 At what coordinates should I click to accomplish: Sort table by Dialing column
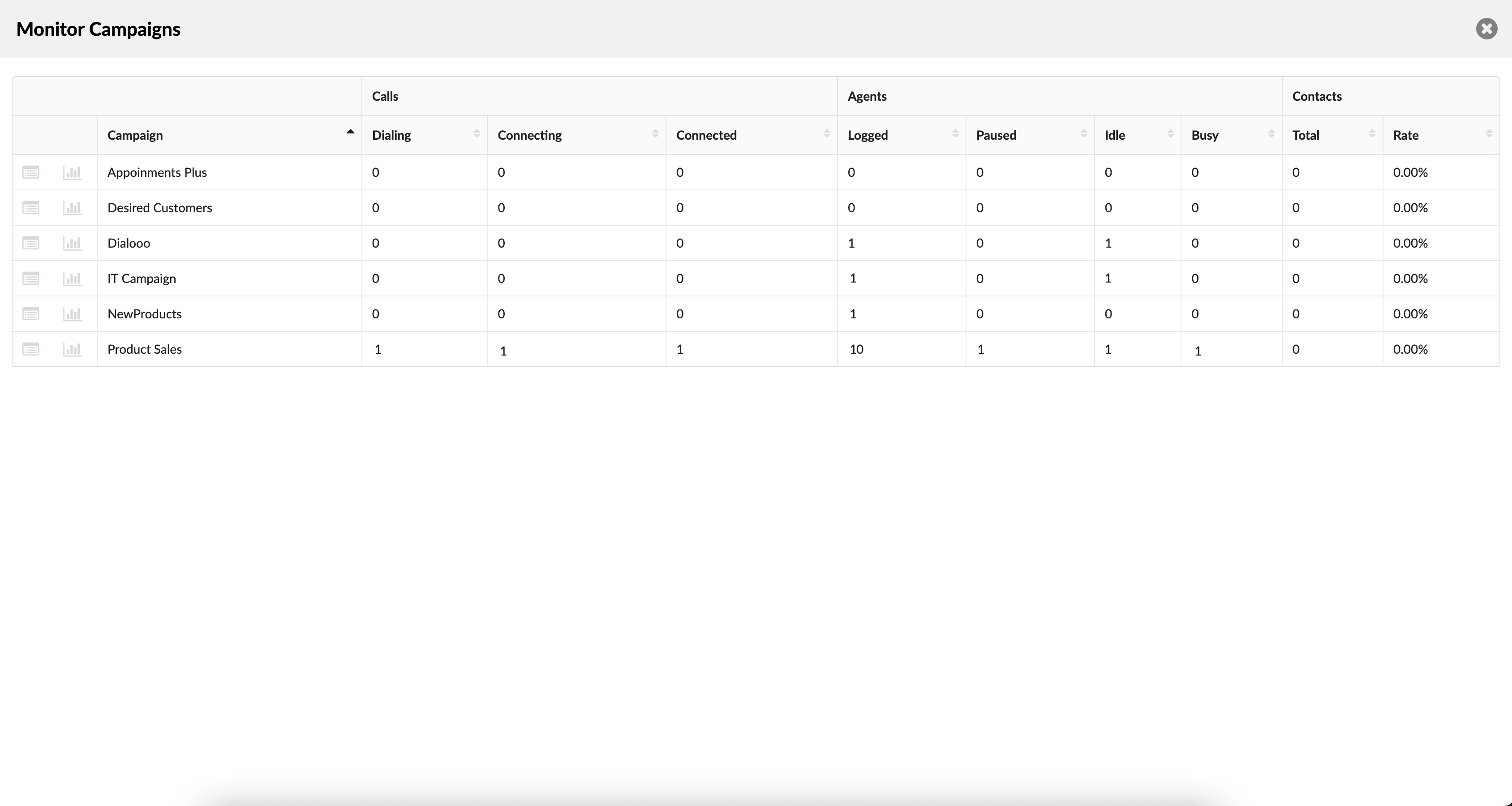[x=425, y=135]
